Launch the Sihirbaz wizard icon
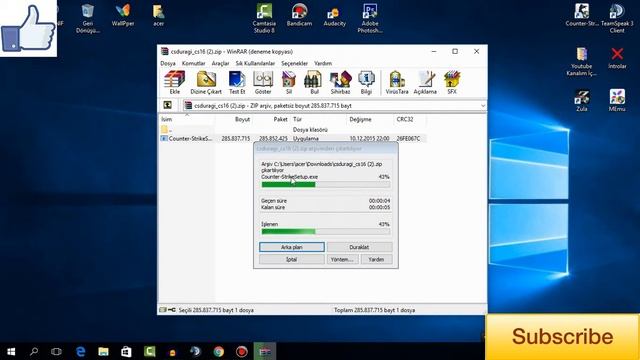The height and width of the screenshot is (360, 640). [x=340, y=82]
